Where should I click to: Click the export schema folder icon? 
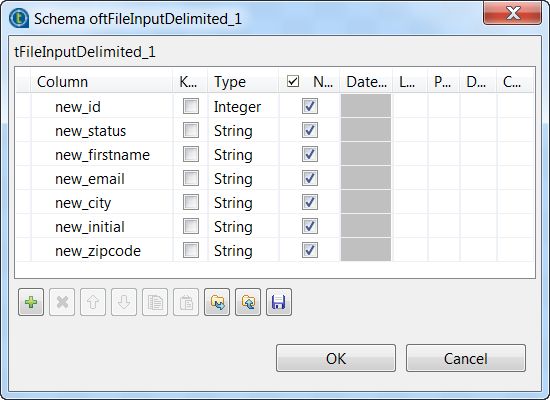pos(248,302)
